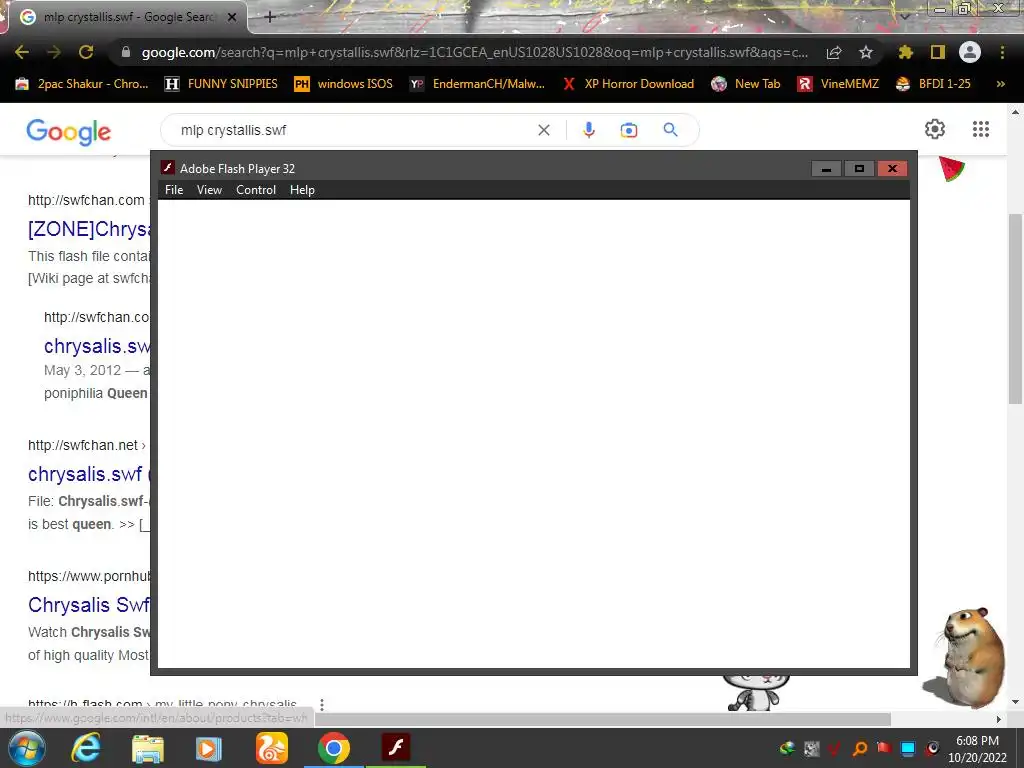Reload the Chrome page
This screenshot has width=1024, height=768.
coord(86,52)
